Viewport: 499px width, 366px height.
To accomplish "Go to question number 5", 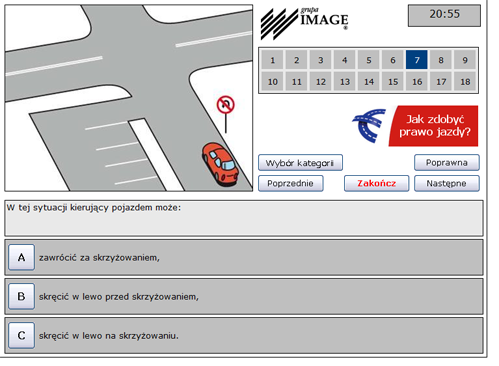I will tap(368, 60).
